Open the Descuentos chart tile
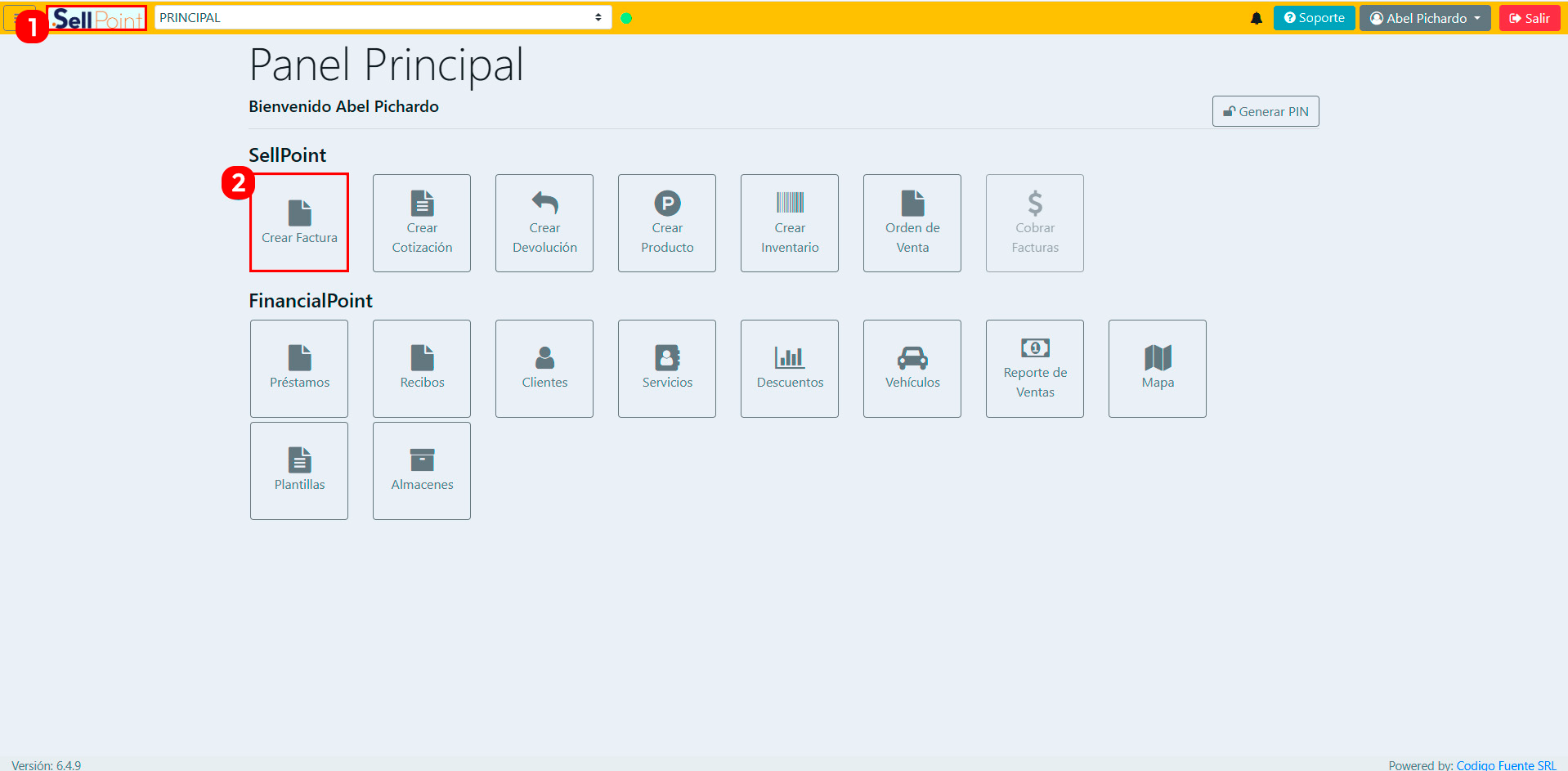 click(x=790, y=369)
